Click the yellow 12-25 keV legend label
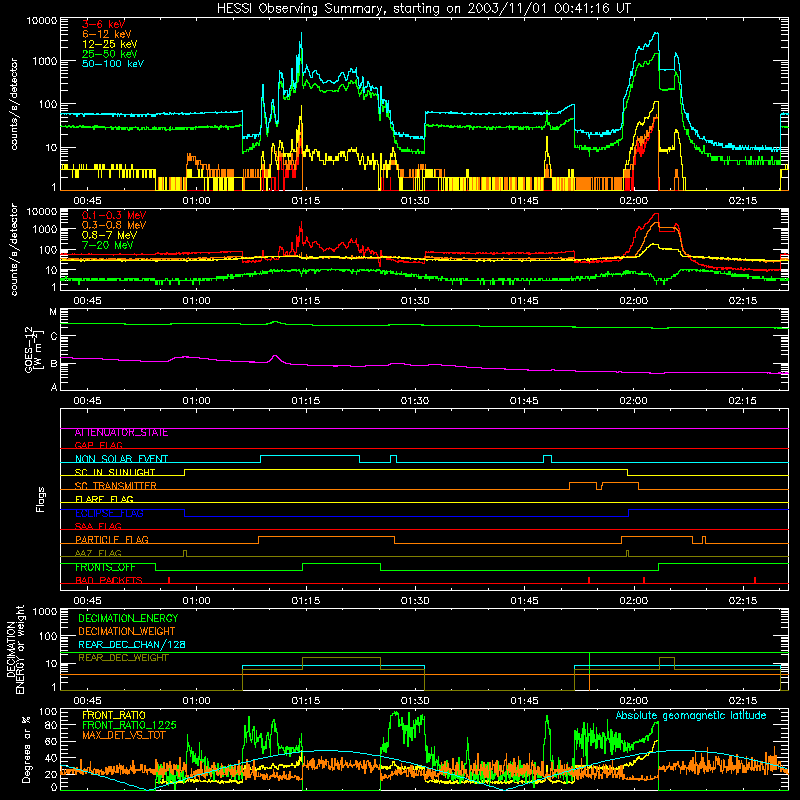Screen dimensions: 800x800 [x=110, y=44]
